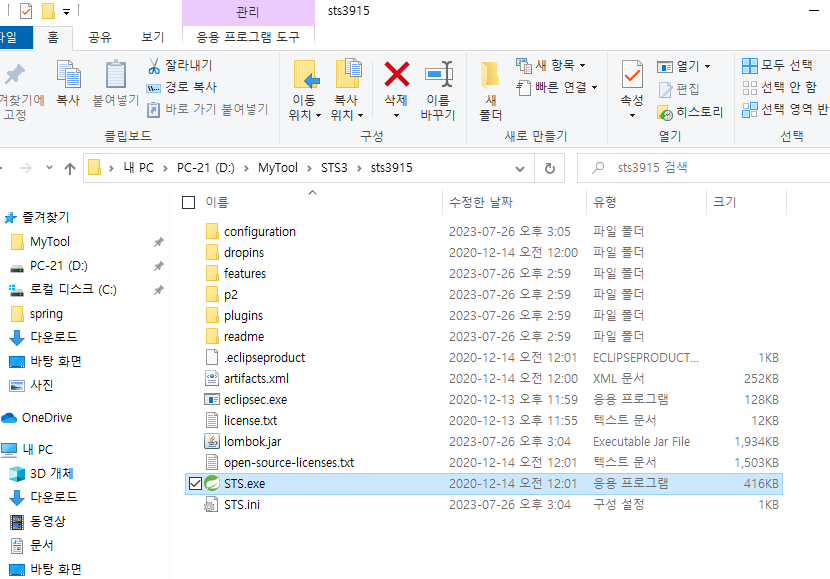Select the configuration folder

(x=259, y=232)
